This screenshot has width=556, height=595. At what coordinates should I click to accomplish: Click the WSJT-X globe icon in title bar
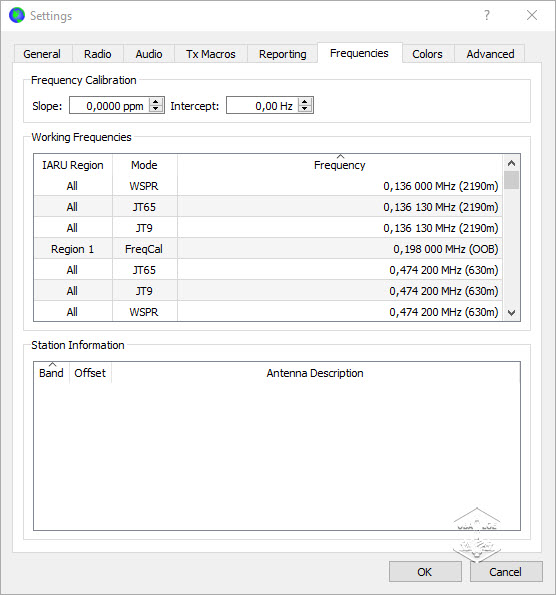16,16
